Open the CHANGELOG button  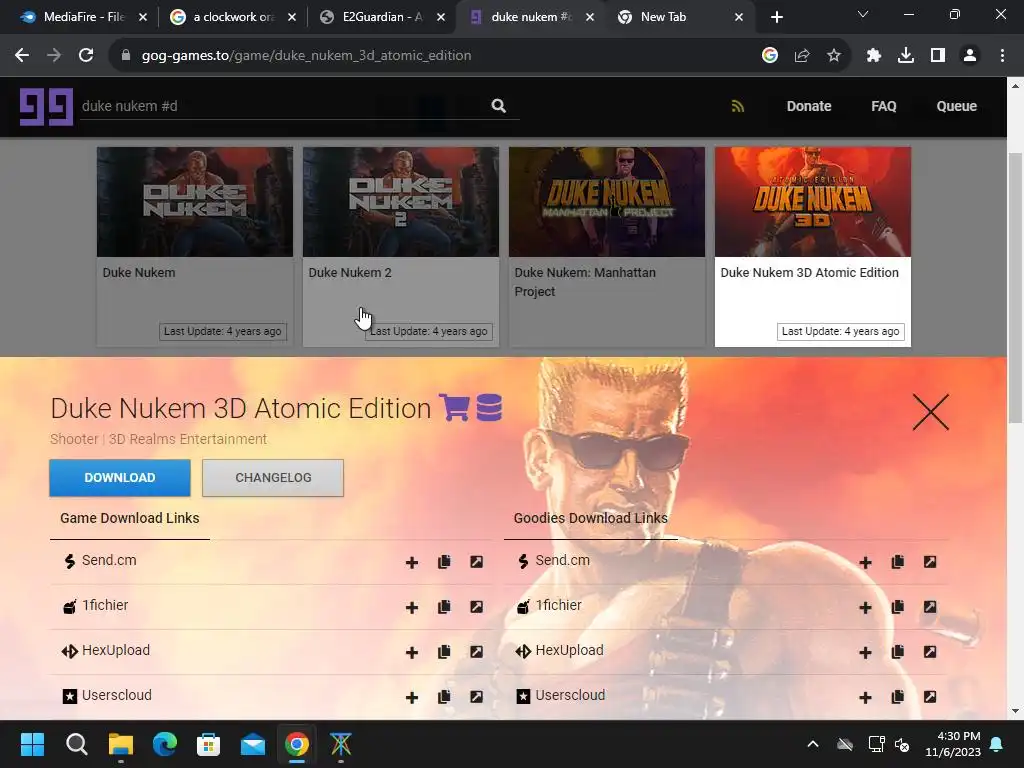(273, 477)
